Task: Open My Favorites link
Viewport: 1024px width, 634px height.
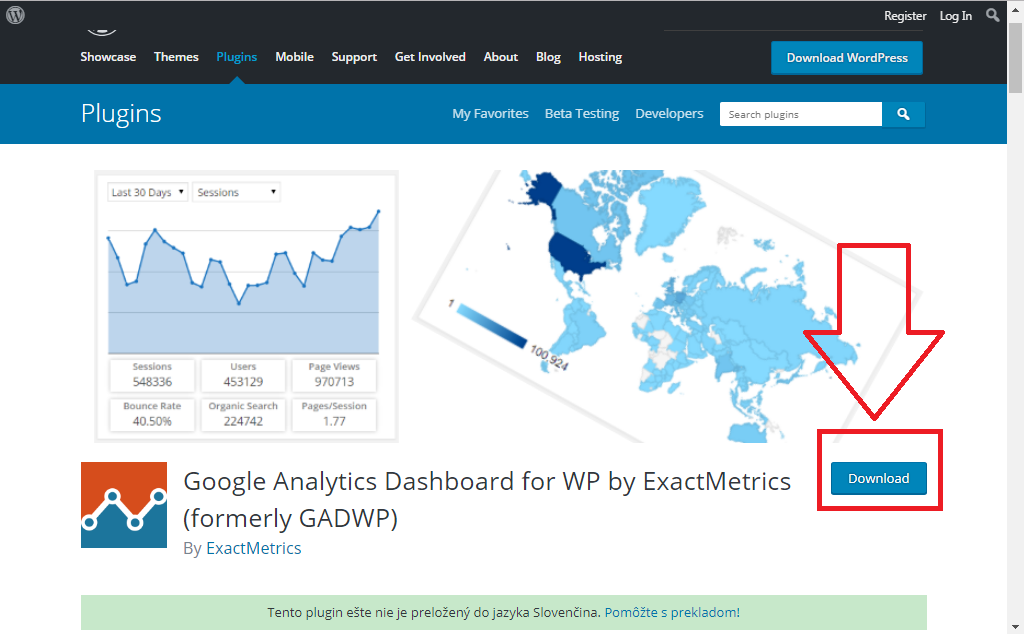Action: point(490,114)
